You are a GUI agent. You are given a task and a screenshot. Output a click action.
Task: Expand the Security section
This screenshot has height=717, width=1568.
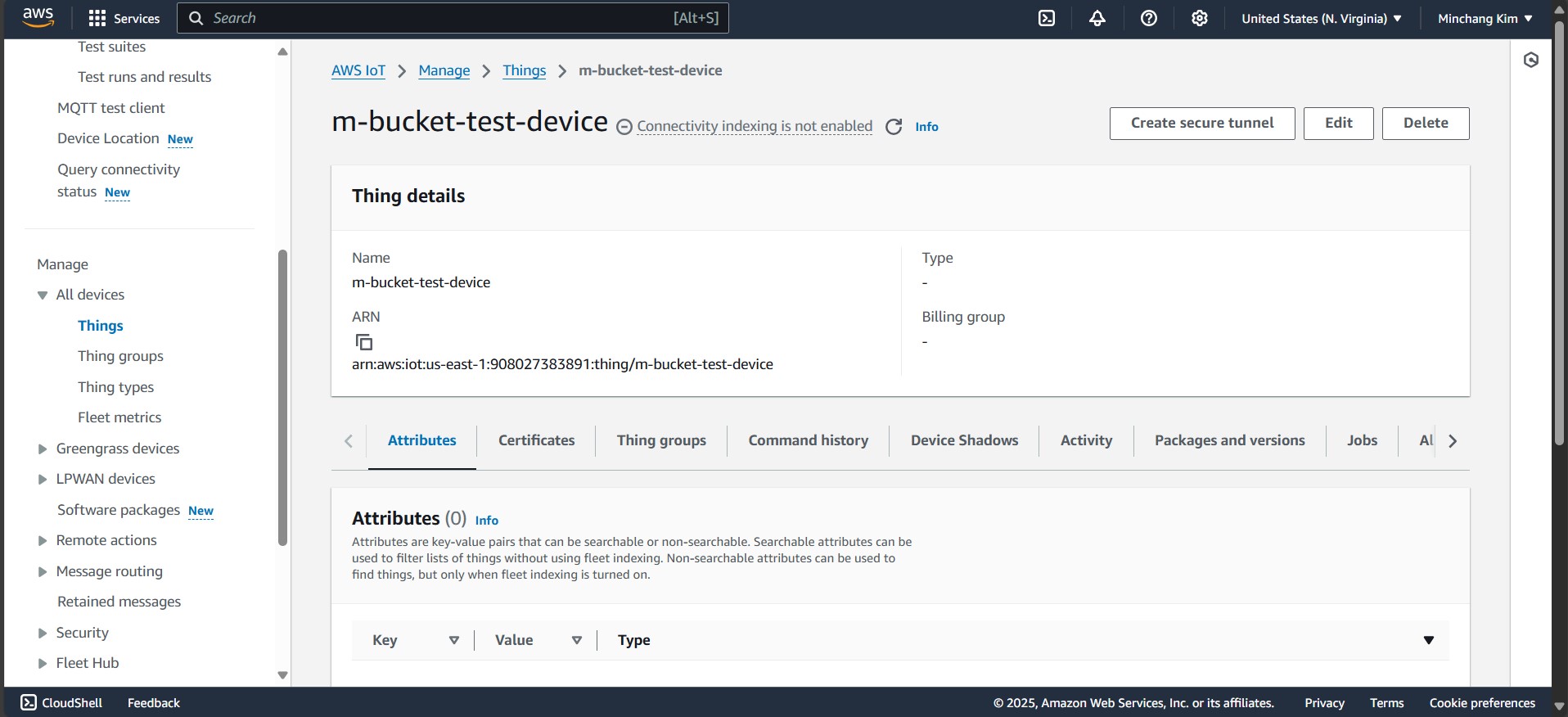pos(43,633)
